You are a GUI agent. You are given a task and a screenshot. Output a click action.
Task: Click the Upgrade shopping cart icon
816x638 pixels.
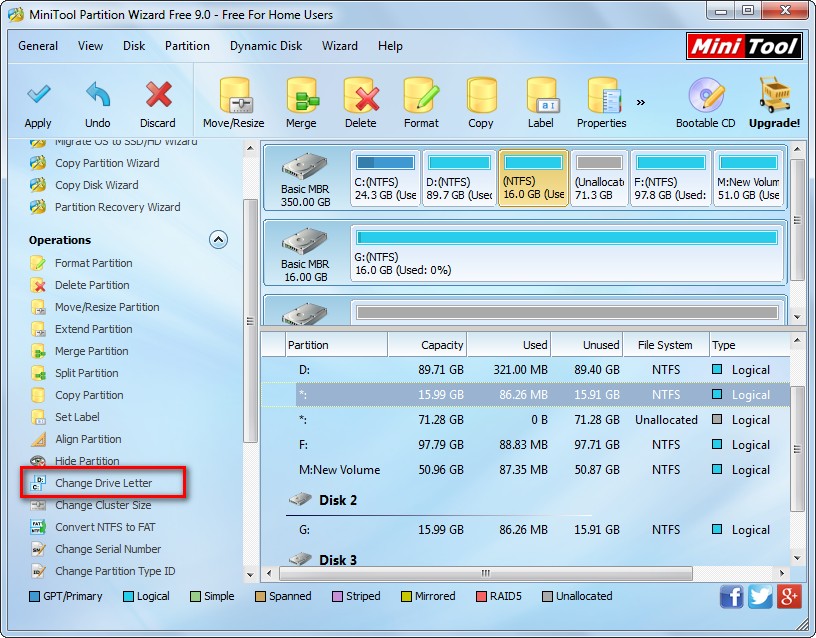pos(774,95)
